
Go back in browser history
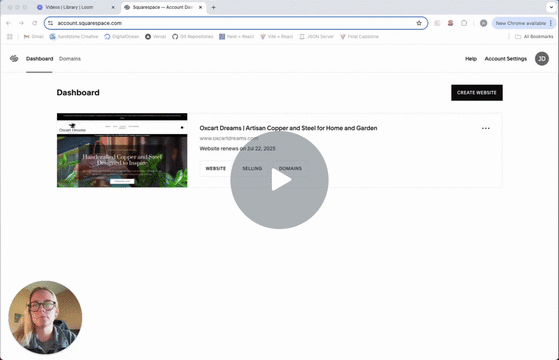(9, 23)
